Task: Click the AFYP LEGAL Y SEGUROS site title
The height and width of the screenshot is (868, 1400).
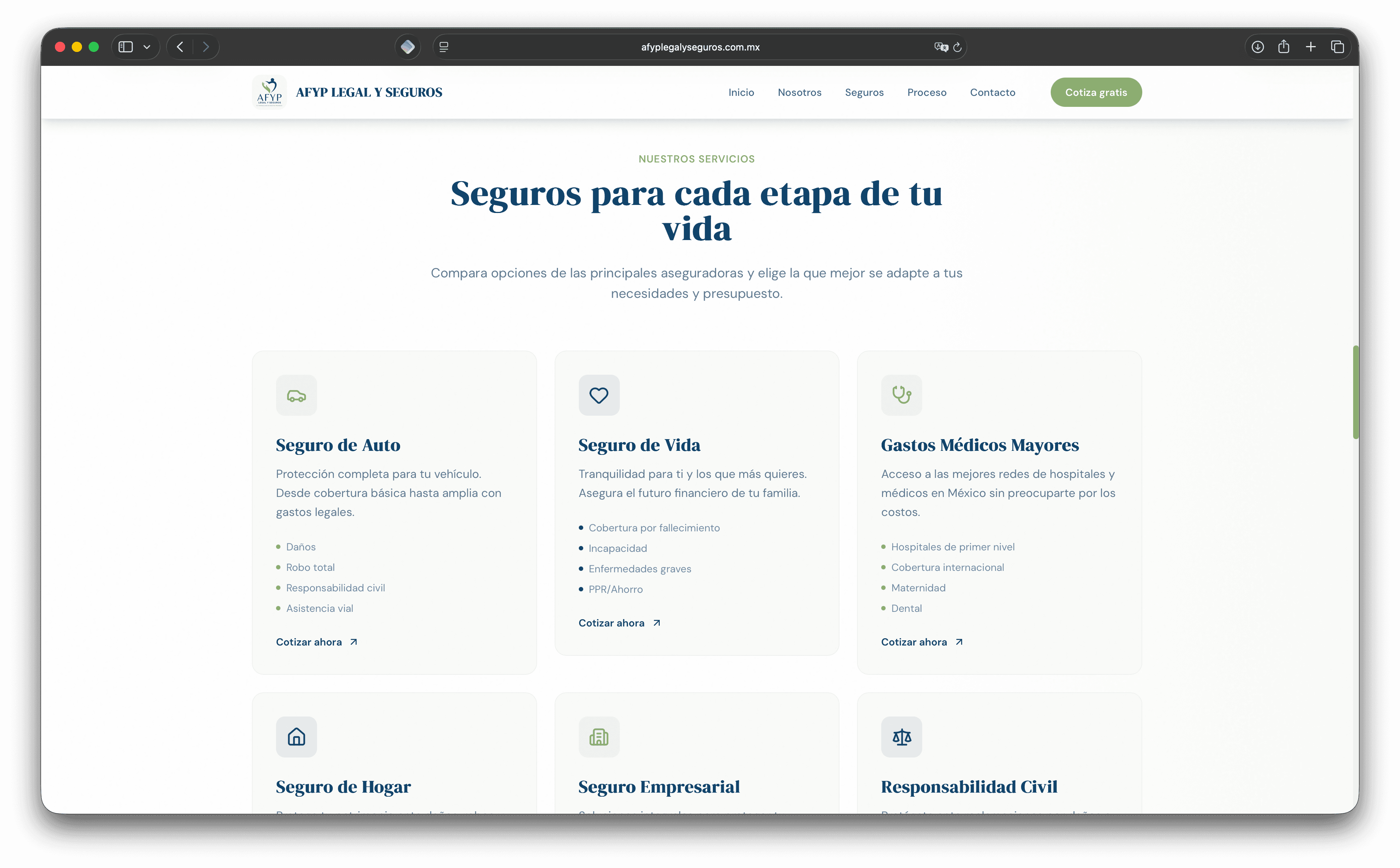Action: [x=369, y=93]
